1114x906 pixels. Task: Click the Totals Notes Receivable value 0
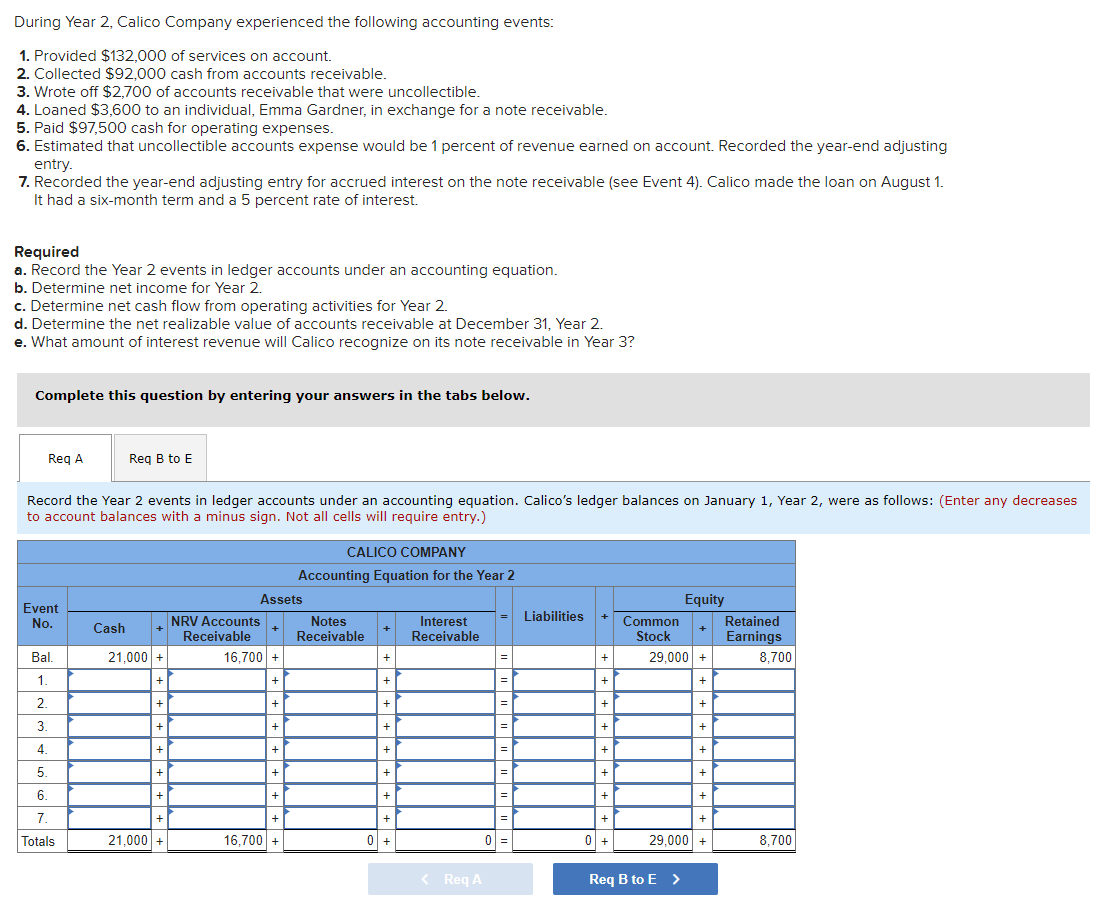[x=370, y=841]
